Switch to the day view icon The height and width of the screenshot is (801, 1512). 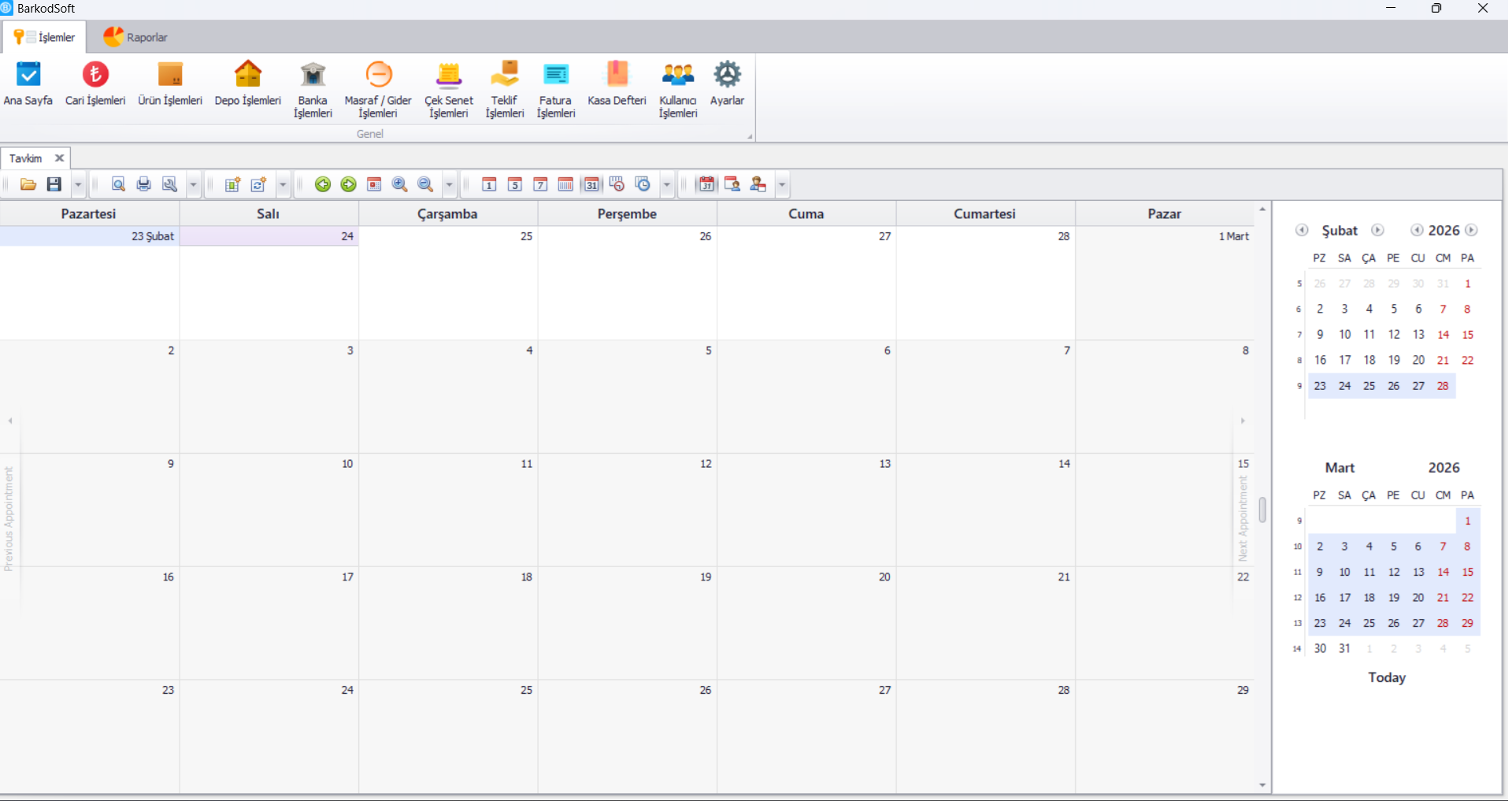pyautogui.click(x=489, y=184)
